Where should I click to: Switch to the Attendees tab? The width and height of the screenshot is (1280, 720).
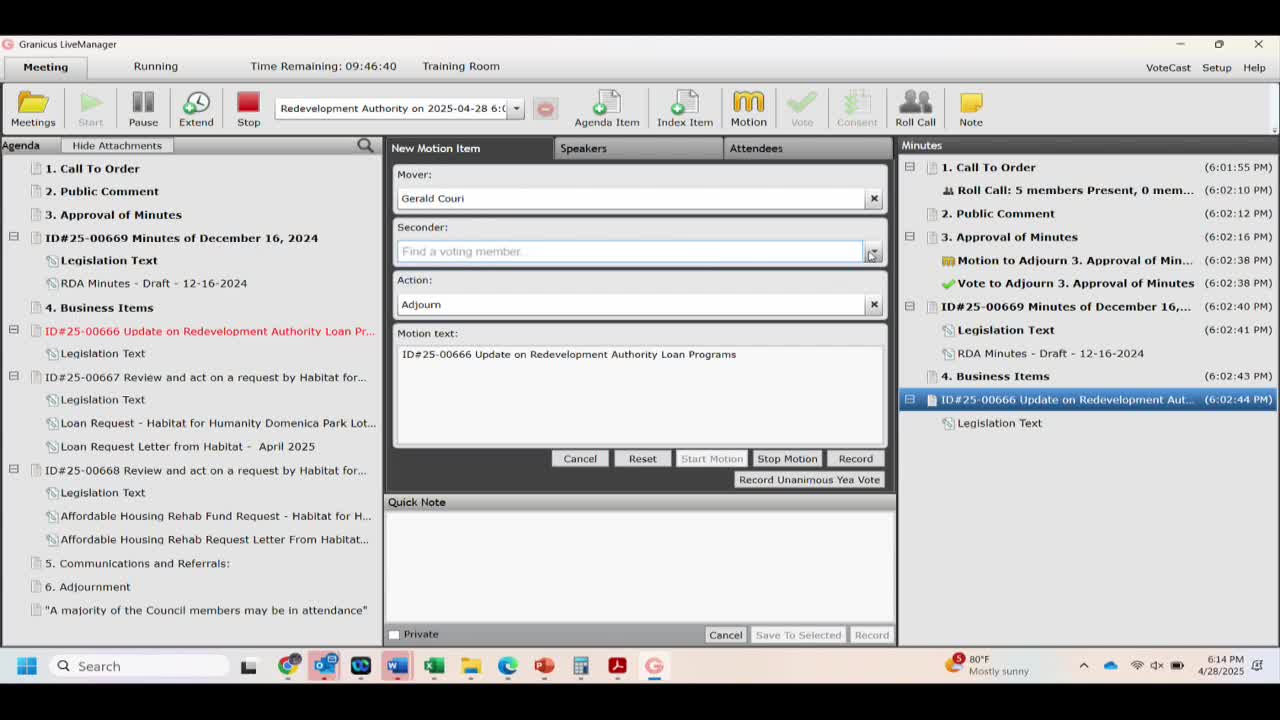[x=756, y=148]
